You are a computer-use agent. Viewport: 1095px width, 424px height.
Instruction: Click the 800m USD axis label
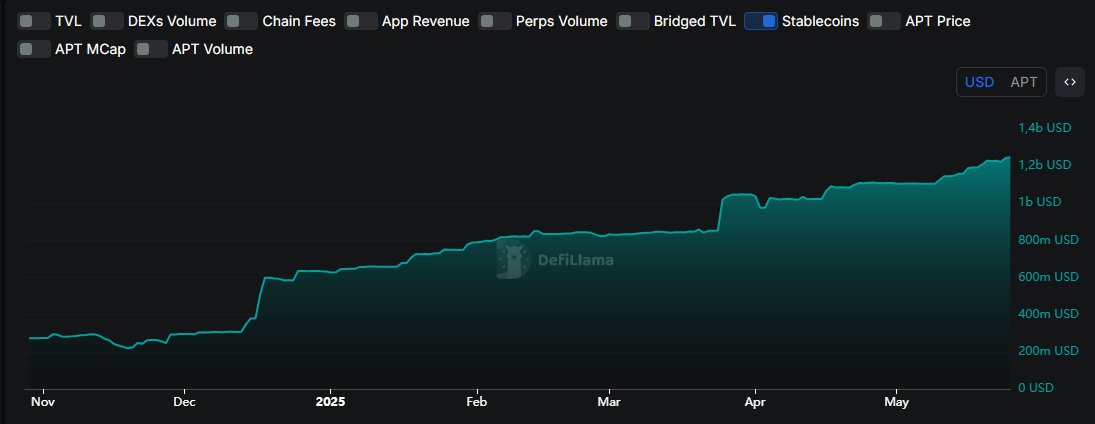1049,240
